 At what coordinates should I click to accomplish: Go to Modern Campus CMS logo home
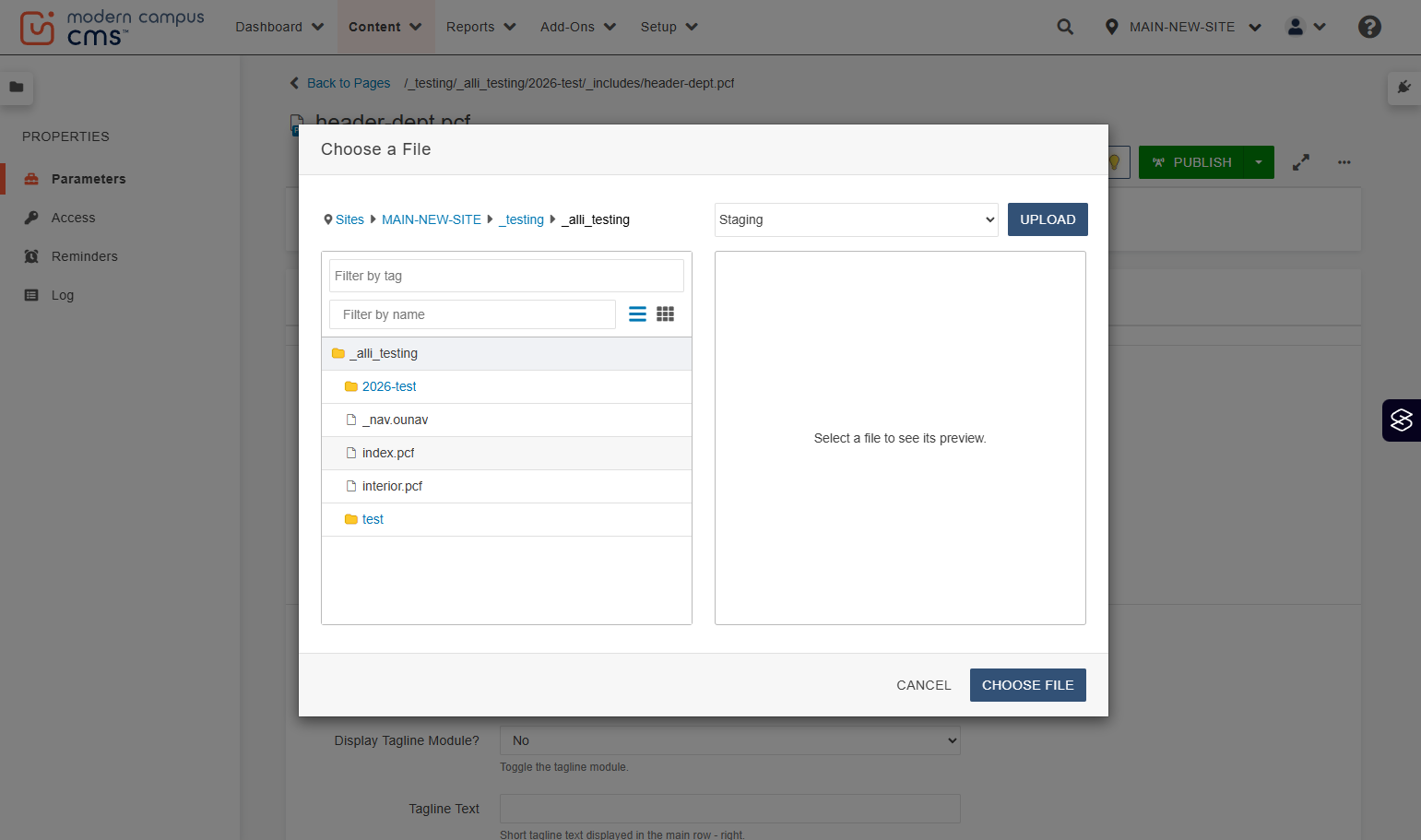pos(112,28)
